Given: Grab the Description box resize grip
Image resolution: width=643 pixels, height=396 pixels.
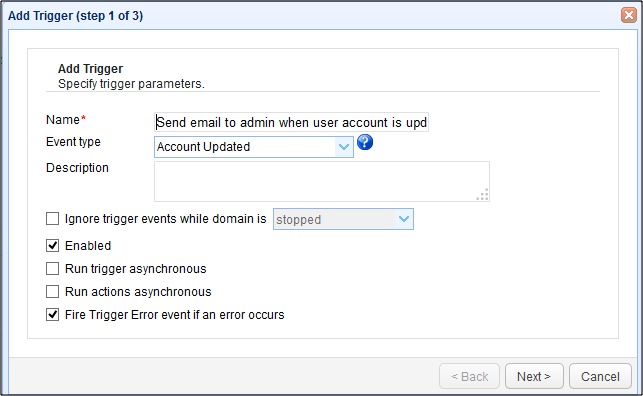Looking at the screenshot, I should 483,194.
